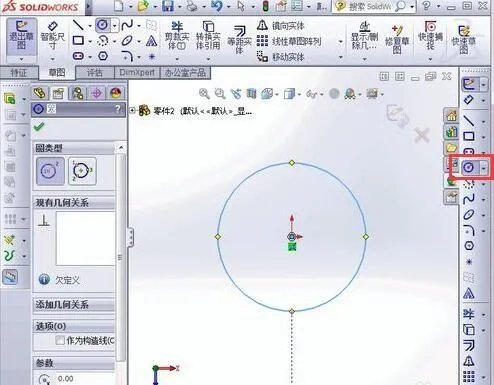Open the FeatureManager design tree tab
494x385 pixels.
click(40, 93)
